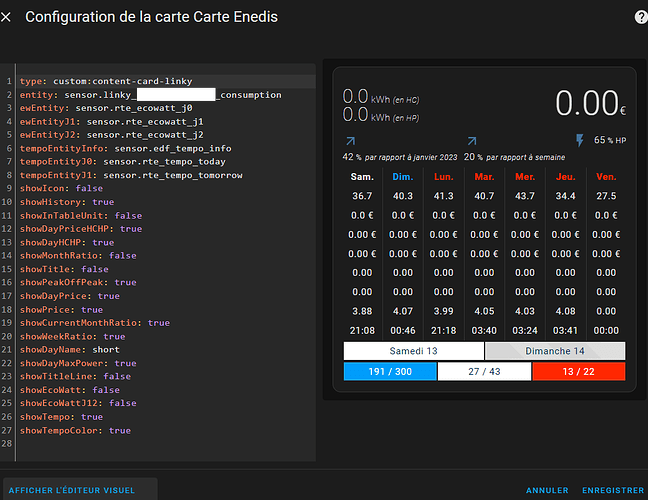Click the showIcon: false line

pos(61,188)
